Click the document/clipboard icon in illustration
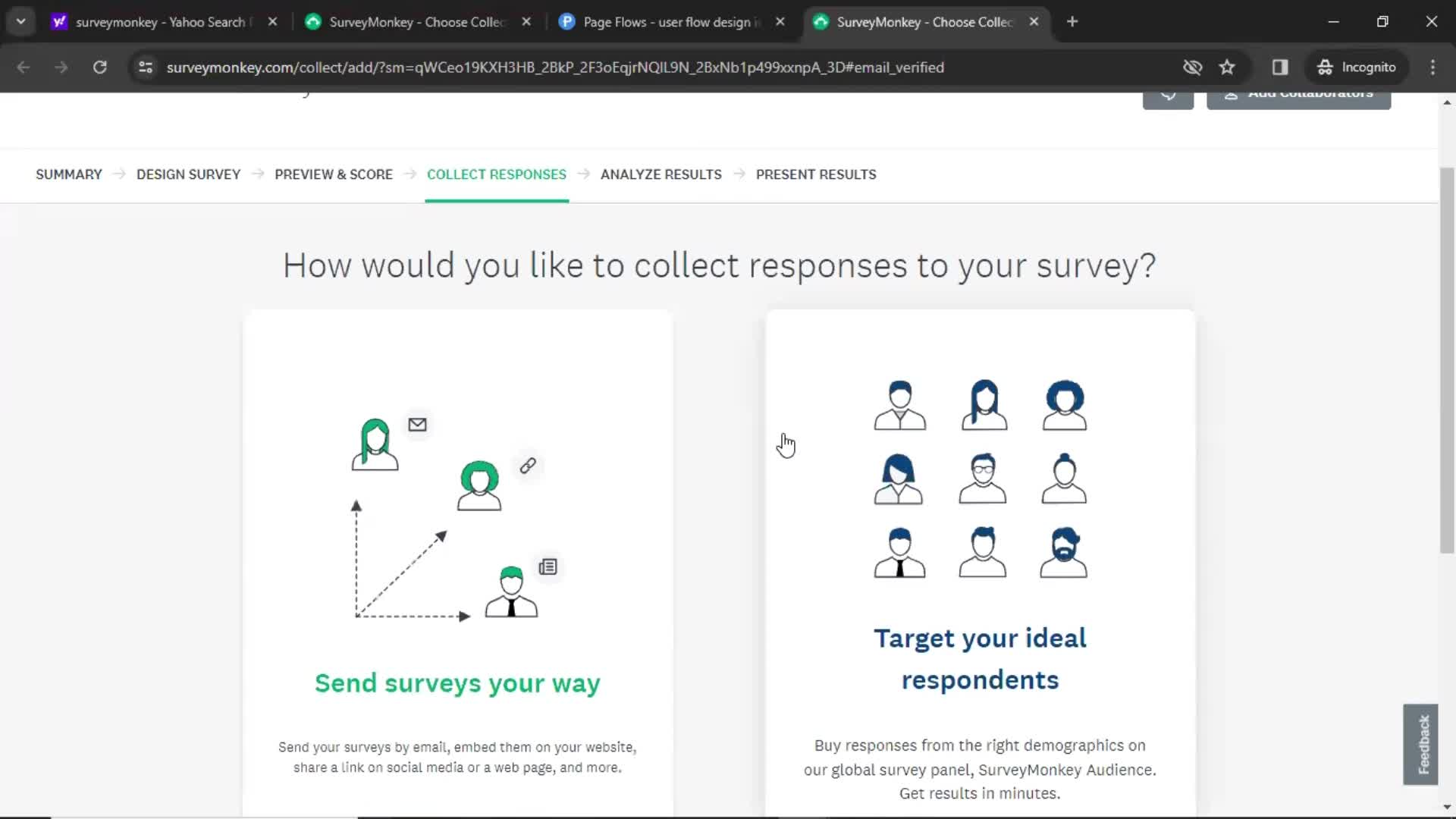This screenshot has height=819, width=1456. 548,567
